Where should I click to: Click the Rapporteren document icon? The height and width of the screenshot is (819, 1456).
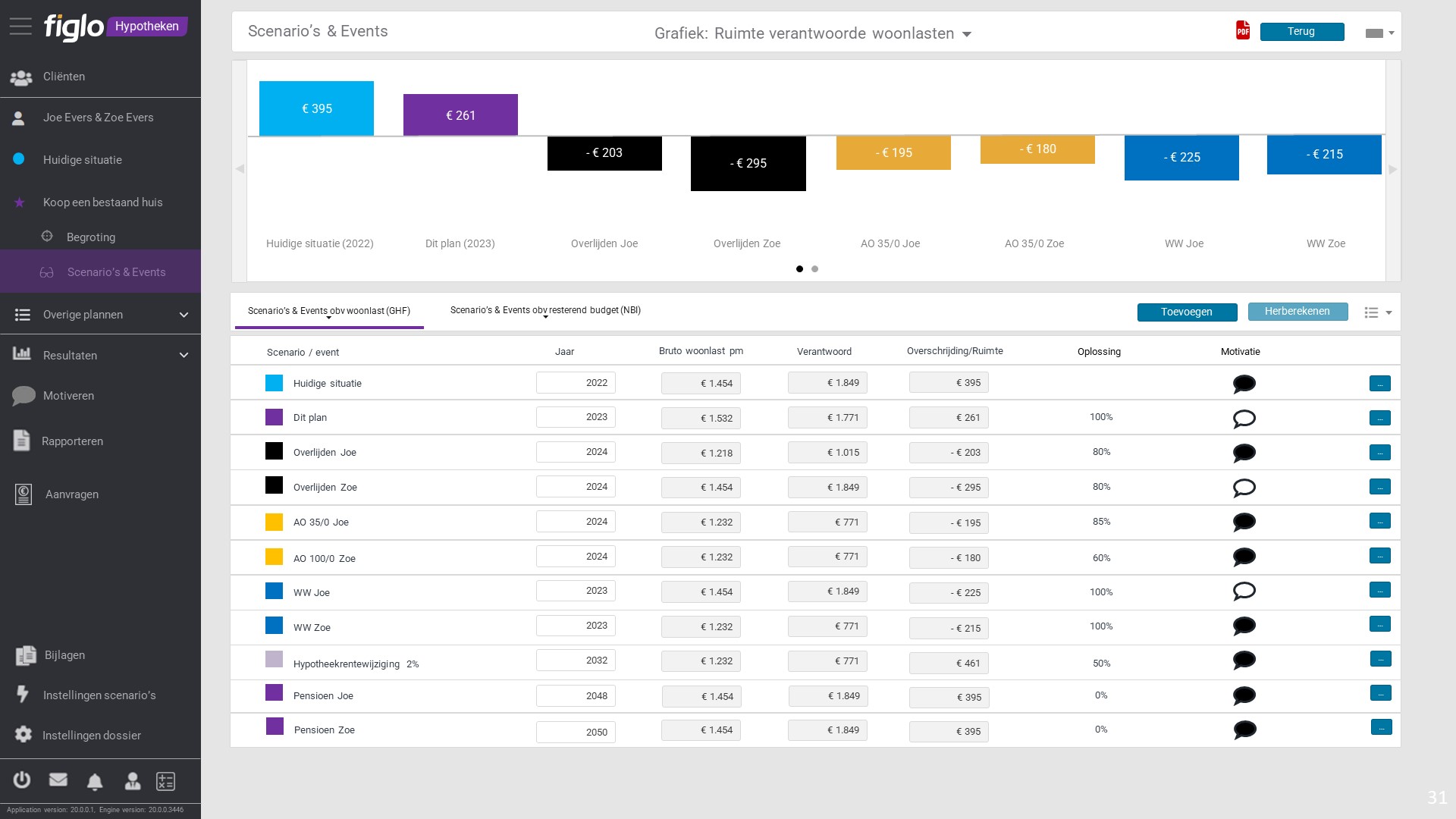22,441
